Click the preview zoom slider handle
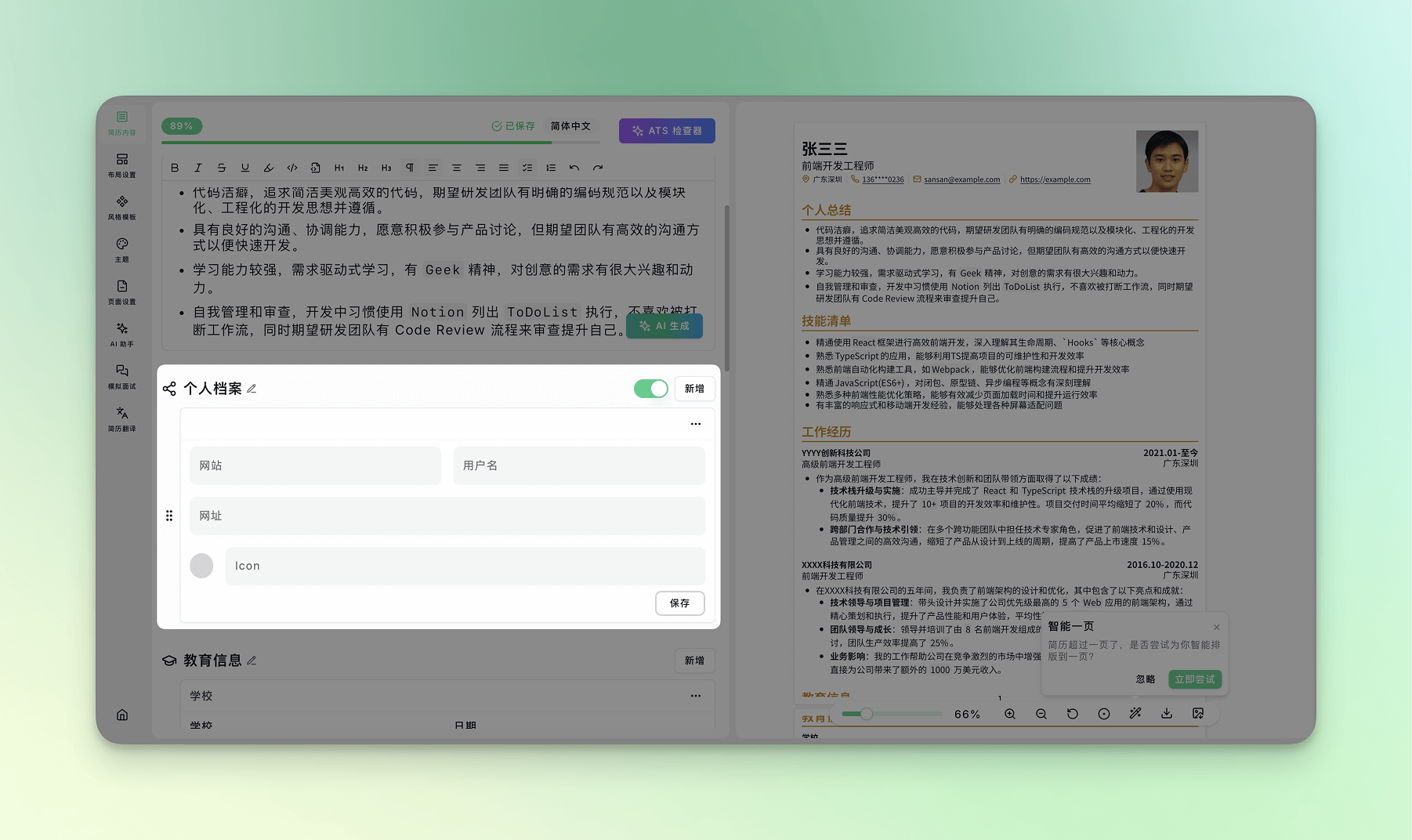This screenshot has width=1412, height=840. pos(866,714)
